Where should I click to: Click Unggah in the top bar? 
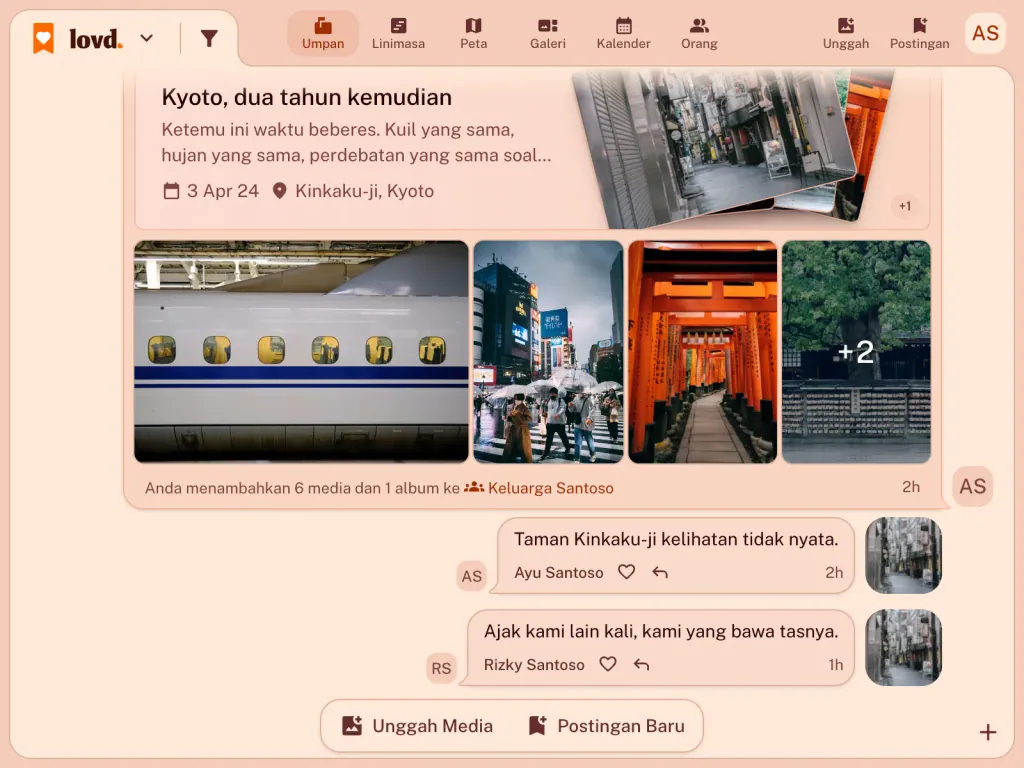point(846,33)
